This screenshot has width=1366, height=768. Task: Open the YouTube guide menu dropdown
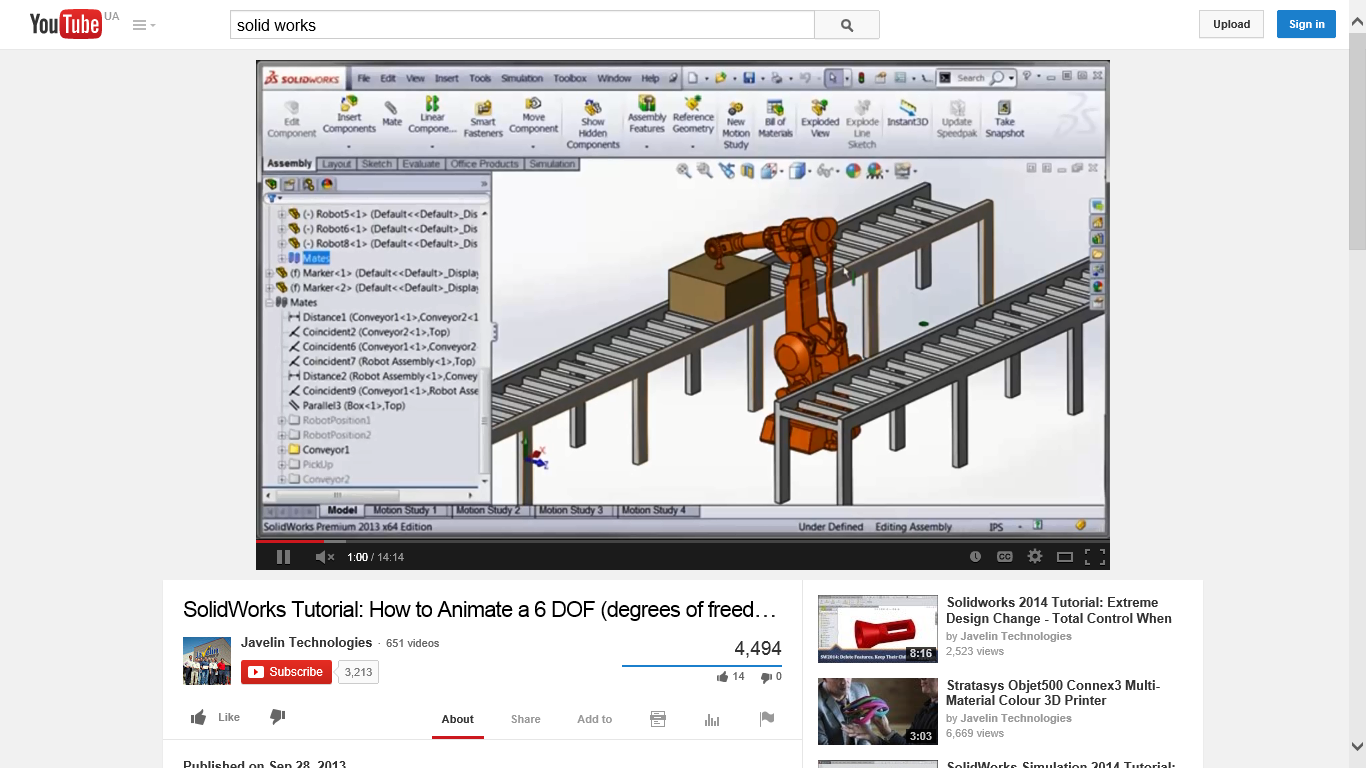tap(144, 25)
